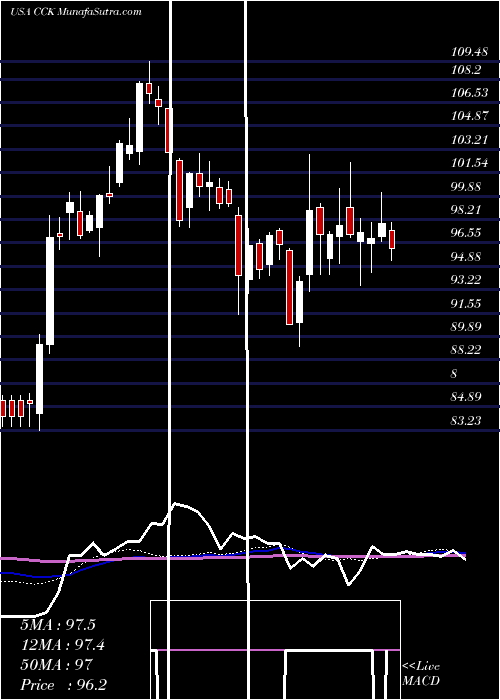Screen dimensions: 500x700
Task: Click the 84.89 price level label
Action: [x=466, y=396]
